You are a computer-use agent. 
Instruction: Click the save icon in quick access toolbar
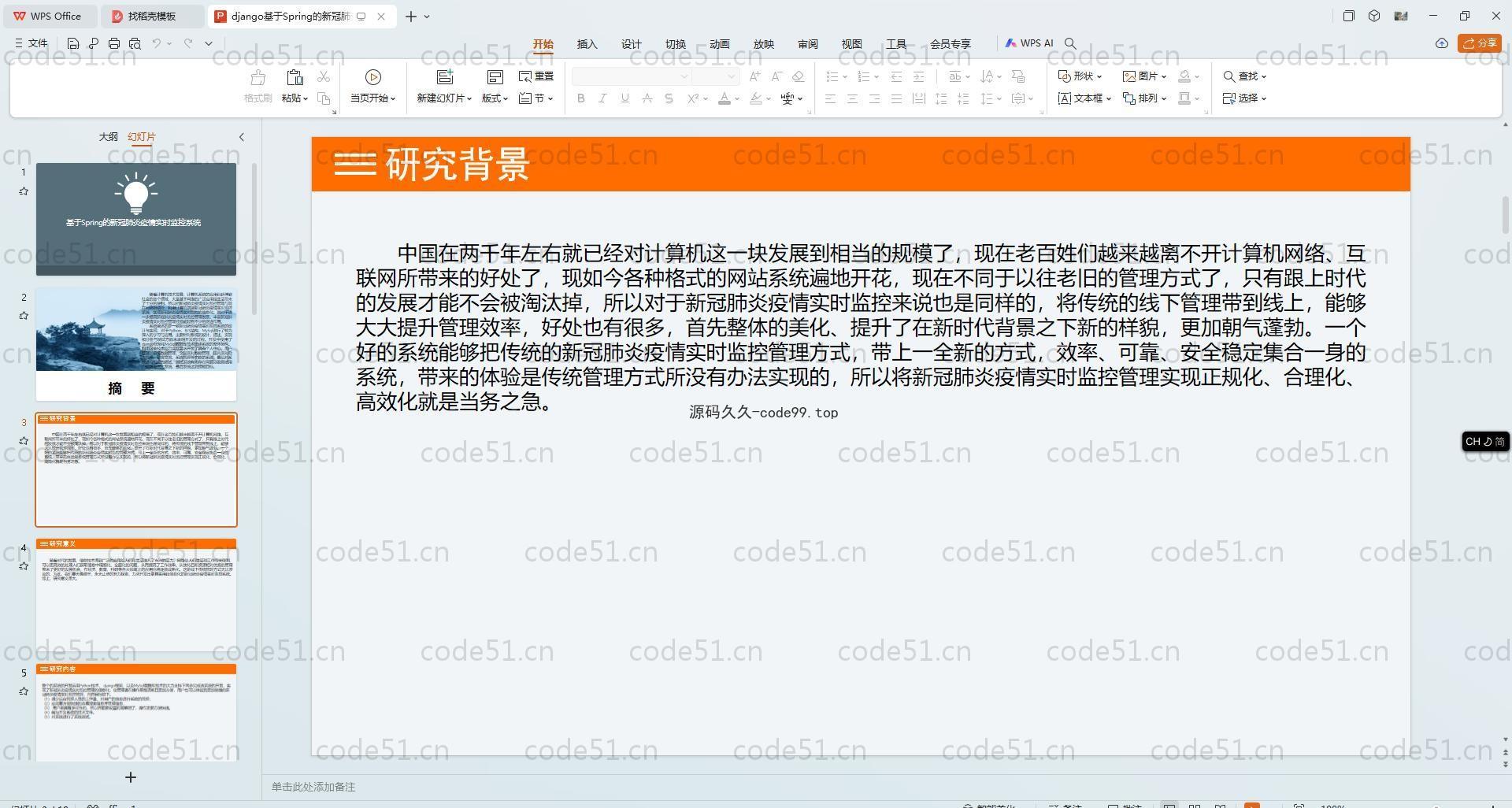pyautogui.click(x=73, y=43)
